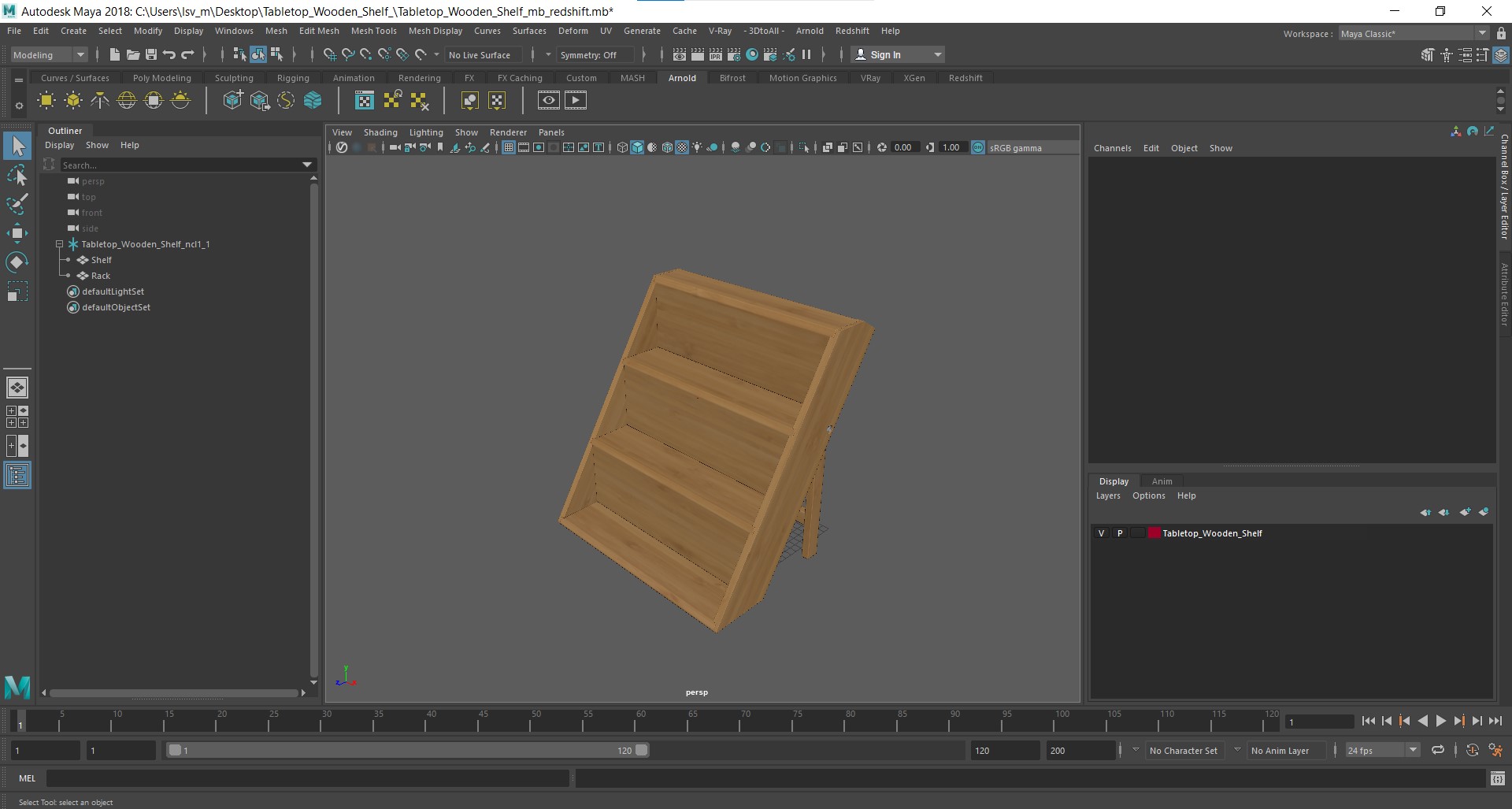Activate the Lasso Select tool
Image resolution: width=1512 pixels, height=809 pixels.
(17, 175)
